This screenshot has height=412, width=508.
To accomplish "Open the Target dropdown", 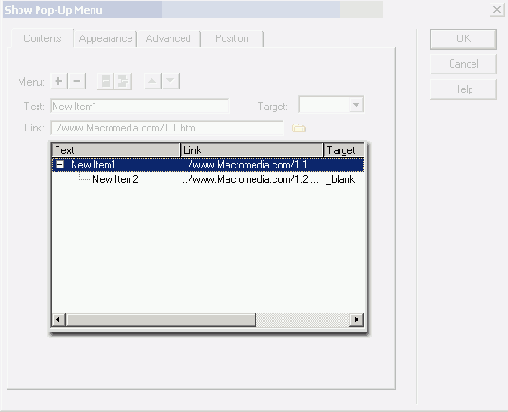I will click(356, 105).
